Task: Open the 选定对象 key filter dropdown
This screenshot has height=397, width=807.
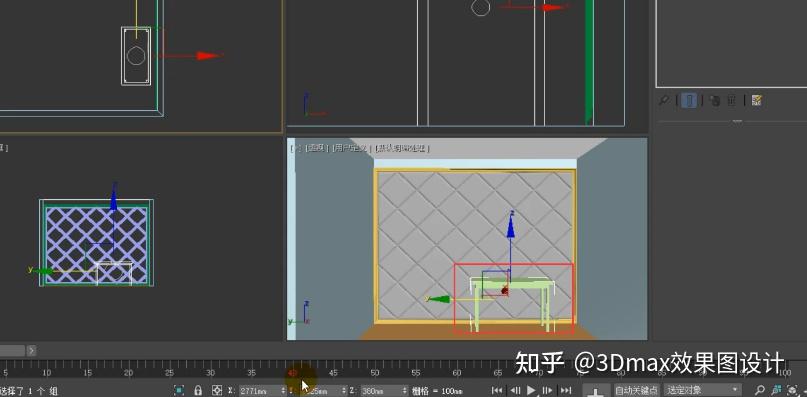Action: coord(703,391)
